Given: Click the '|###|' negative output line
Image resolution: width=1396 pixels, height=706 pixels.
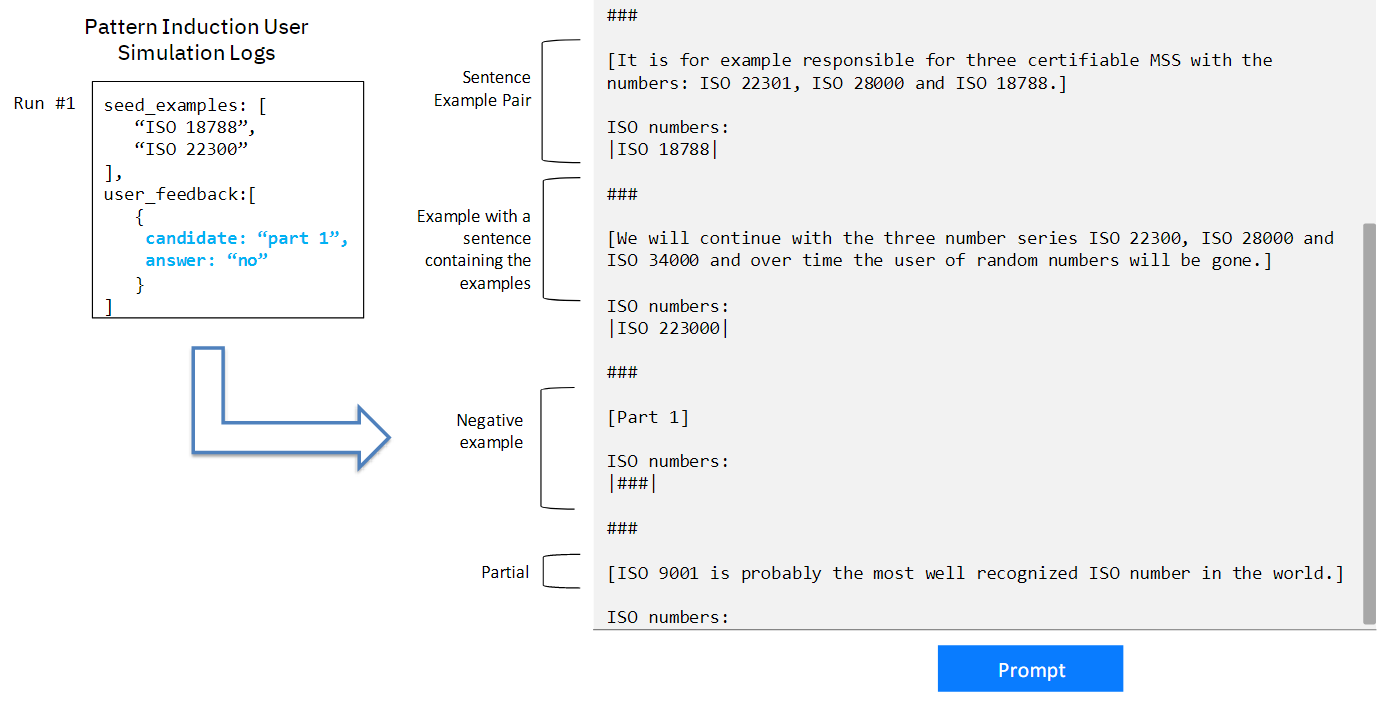Looking at the screenshot, I should (632, 483).
